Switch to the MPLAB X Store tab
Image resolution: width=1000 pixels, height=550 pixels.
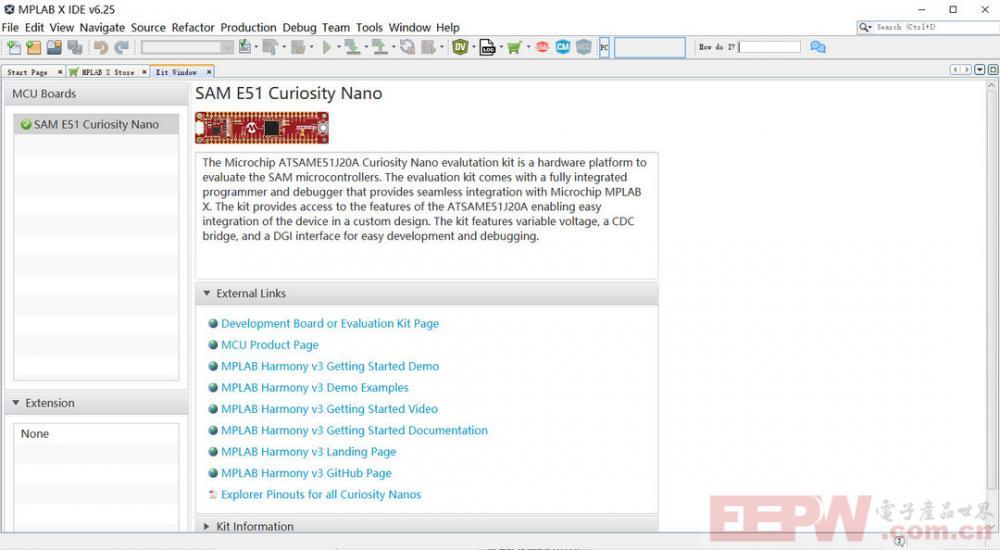107,72
